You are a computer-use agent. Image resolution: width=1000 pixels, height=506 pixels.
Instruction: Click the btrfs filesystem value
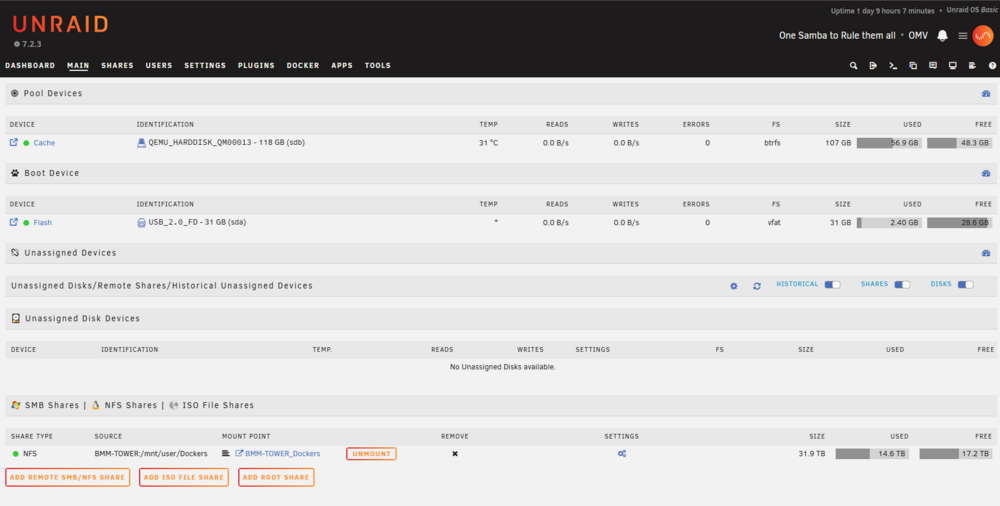pyautogui.click(x=772, y=143)
